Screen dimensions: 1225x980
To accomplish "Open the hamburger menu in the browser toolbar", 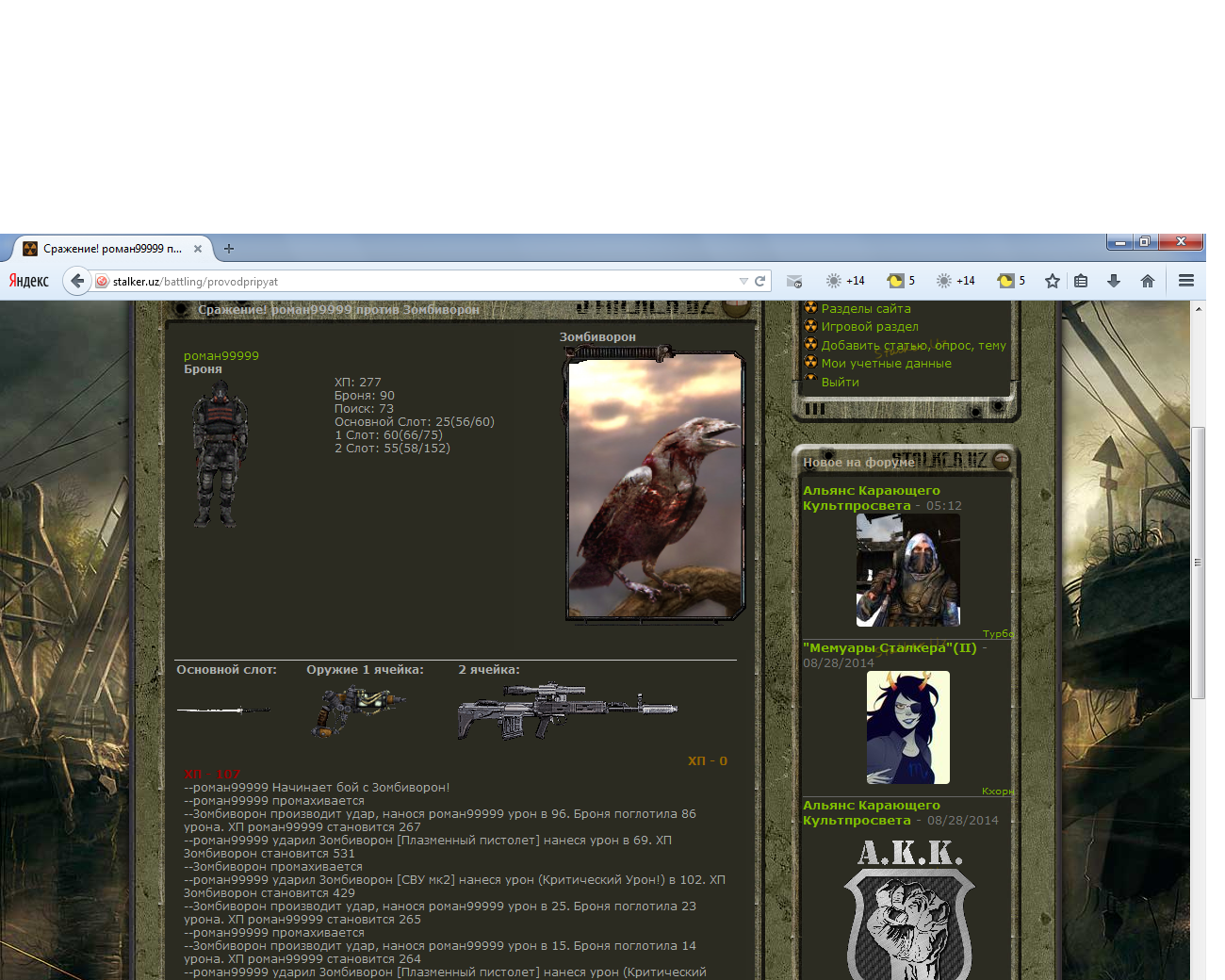I will (x=1186, y=281).
